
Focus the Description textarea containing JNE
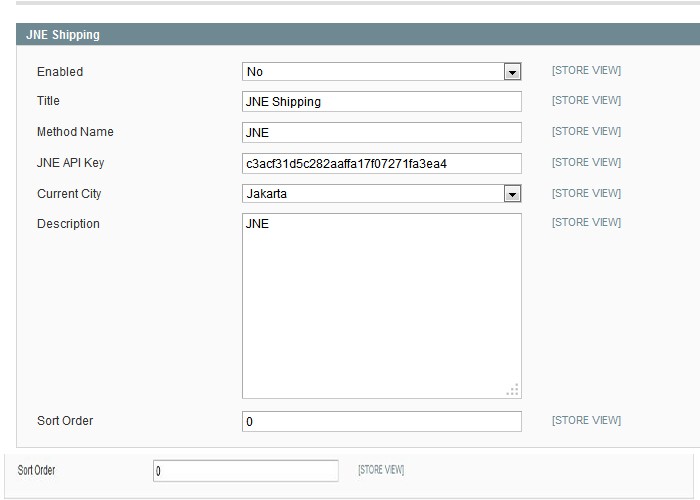point(382,306)
